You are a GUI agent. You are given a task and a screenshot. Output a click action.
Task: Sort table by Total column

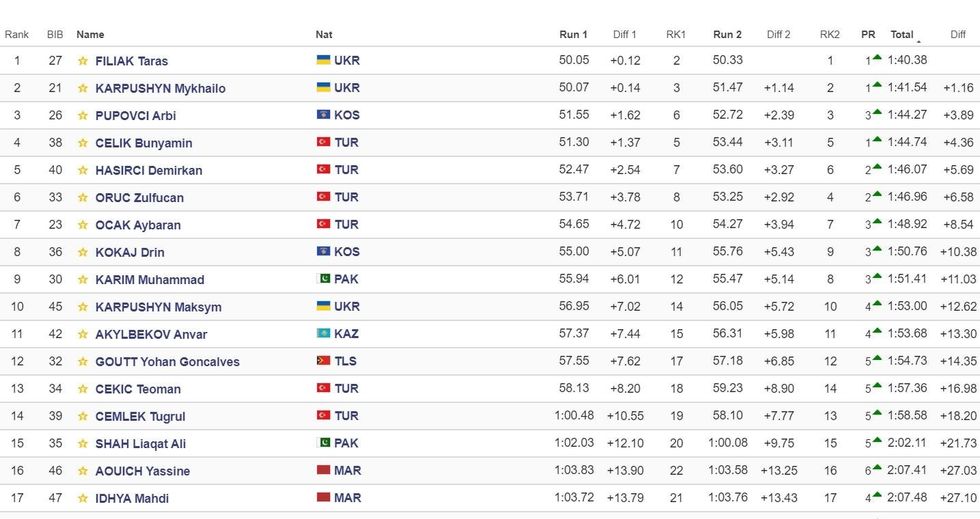(x=902, y=34)
